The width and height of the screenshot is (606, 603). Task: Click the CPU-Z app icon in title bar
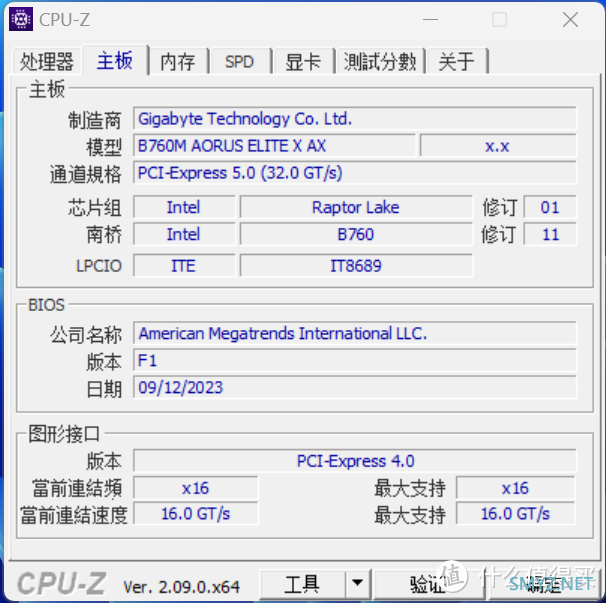point(21,19)
